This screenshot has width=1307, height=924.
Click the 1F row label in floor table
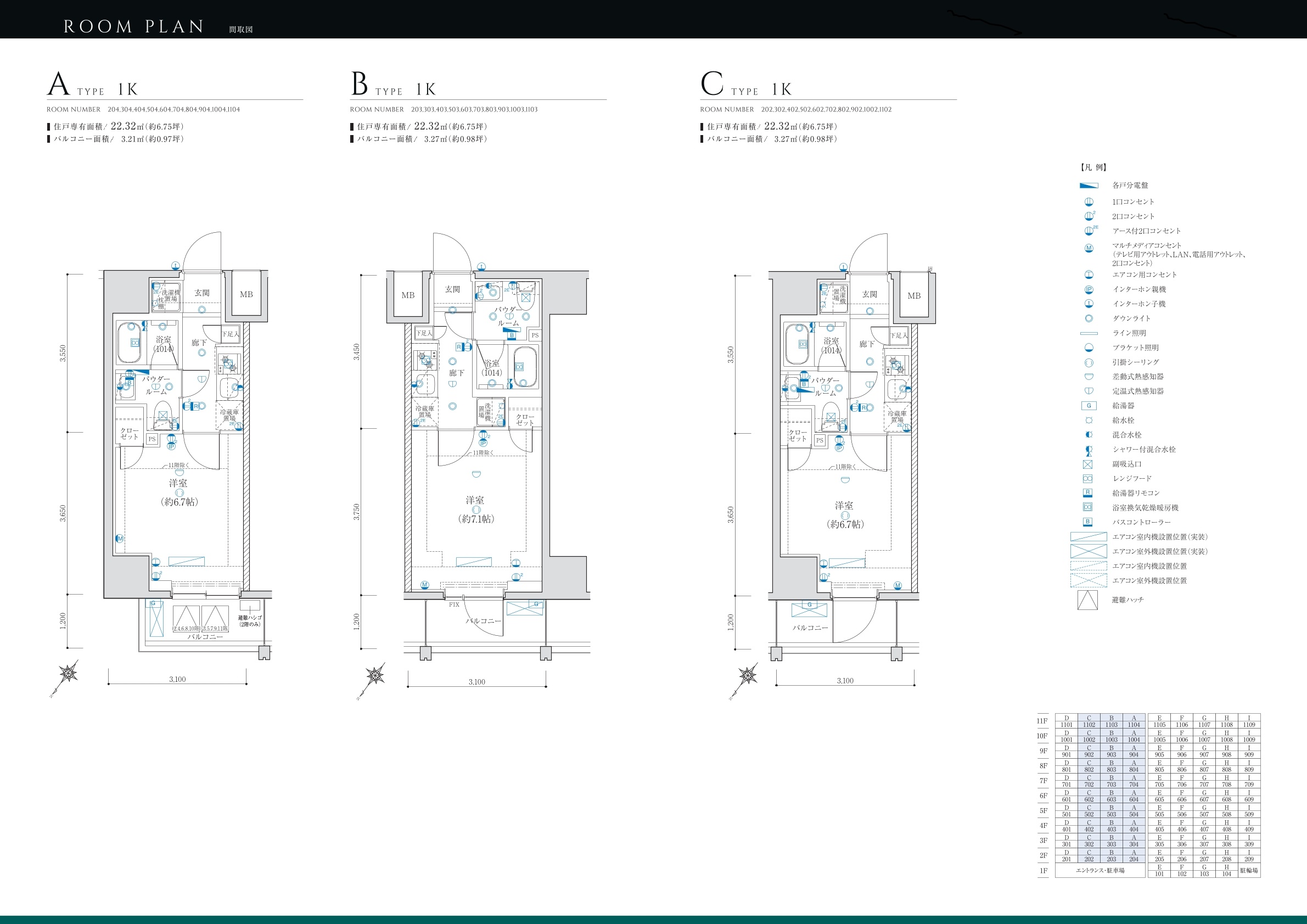tap(1043, 871)
